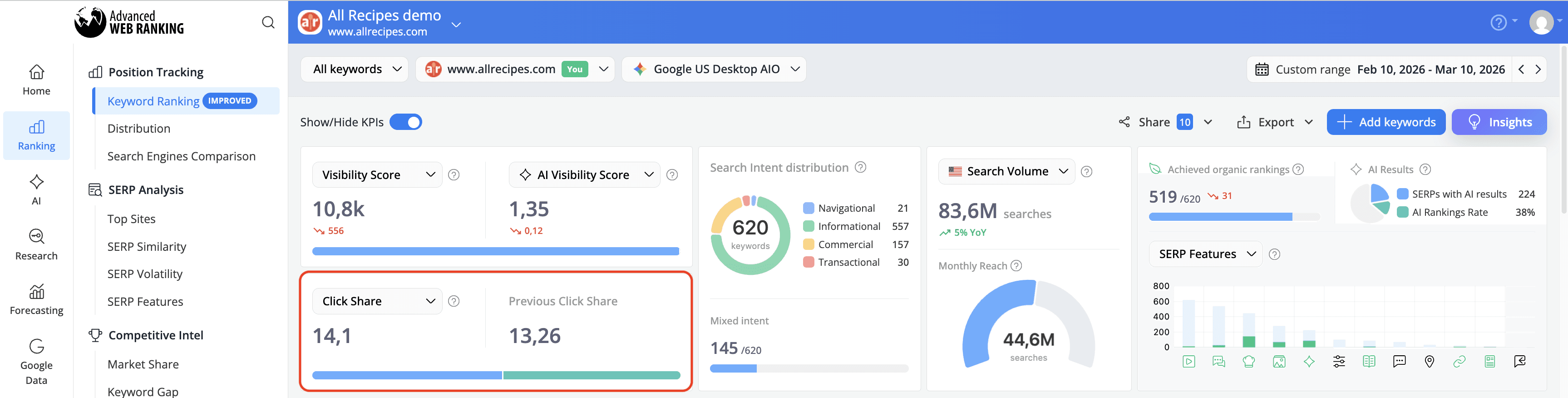Viewport: 1568px width, 398px height.
Task: Click the Search Intent distribution help icon
Action: click(861, 167)
